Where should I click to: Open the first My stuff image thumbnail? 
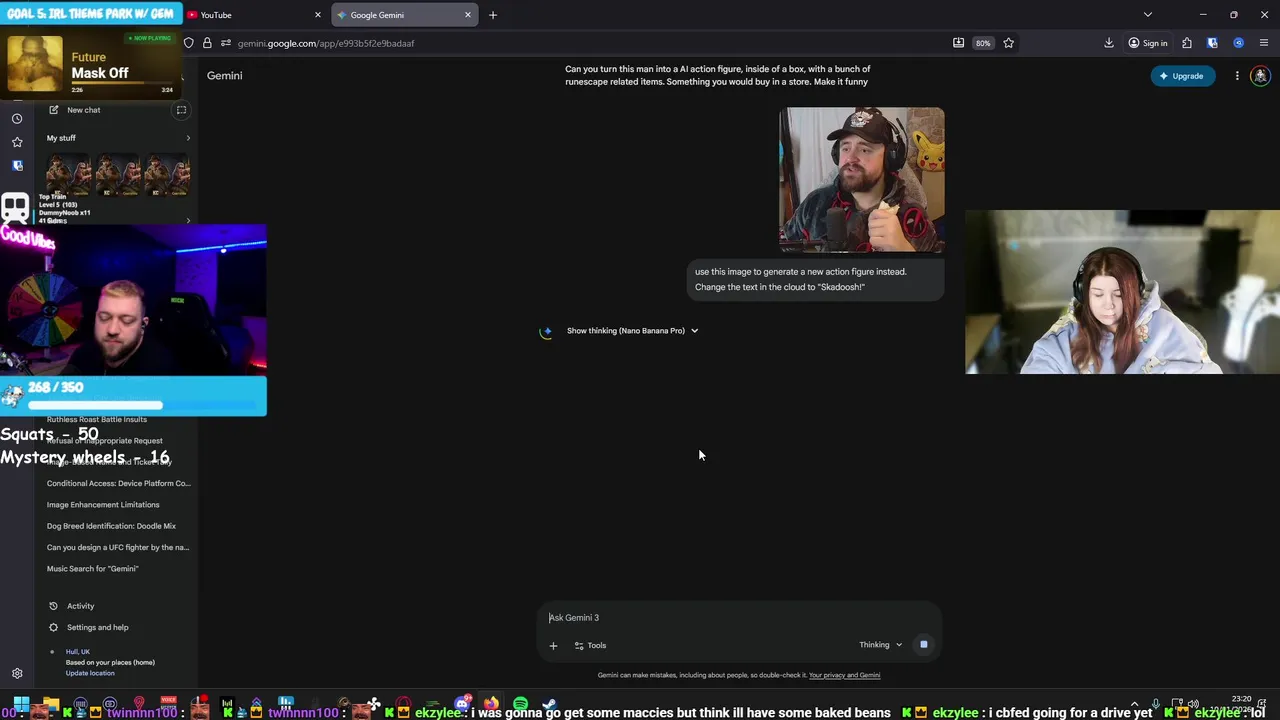pos(69,174)
